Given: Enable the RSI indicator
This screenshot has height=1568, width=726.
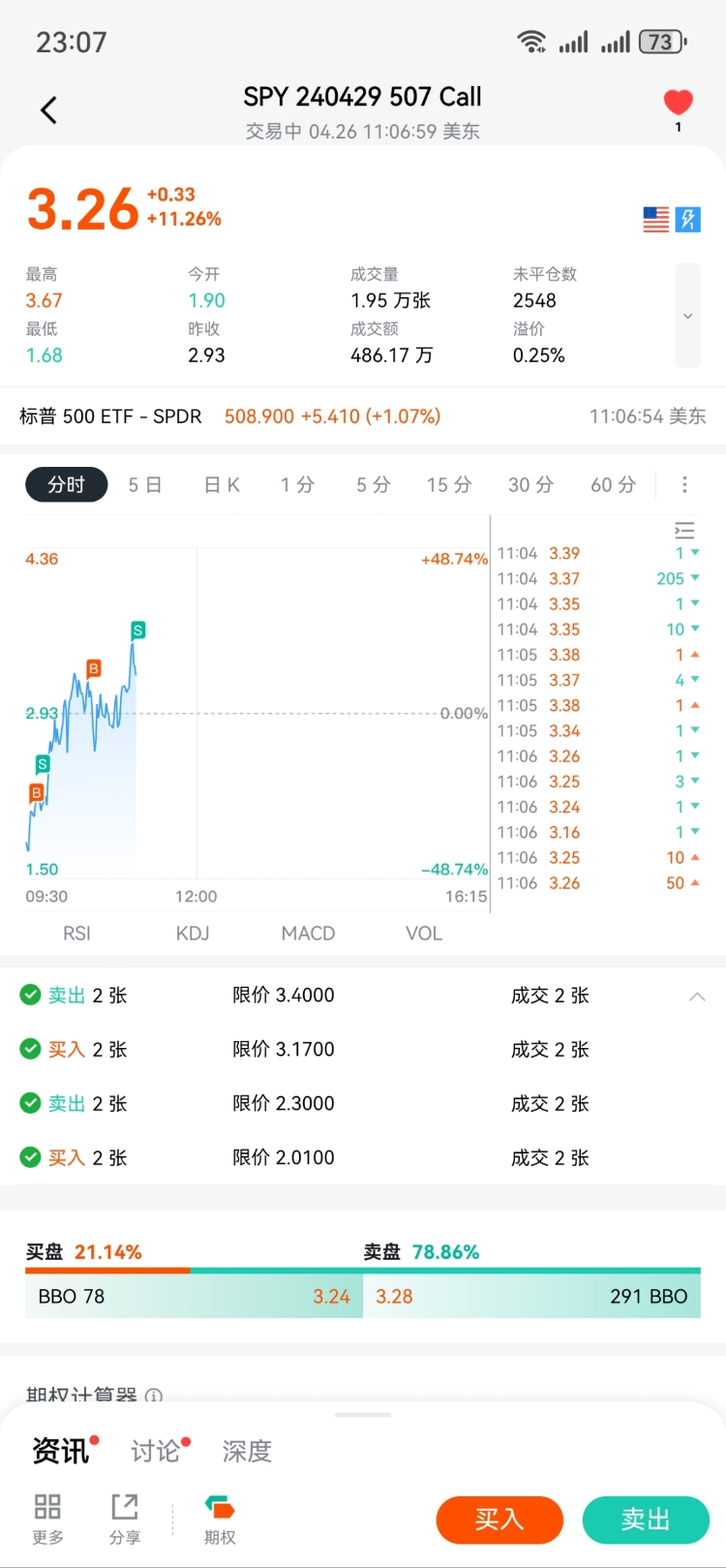Looking at the screenshot, I should 76,934.
